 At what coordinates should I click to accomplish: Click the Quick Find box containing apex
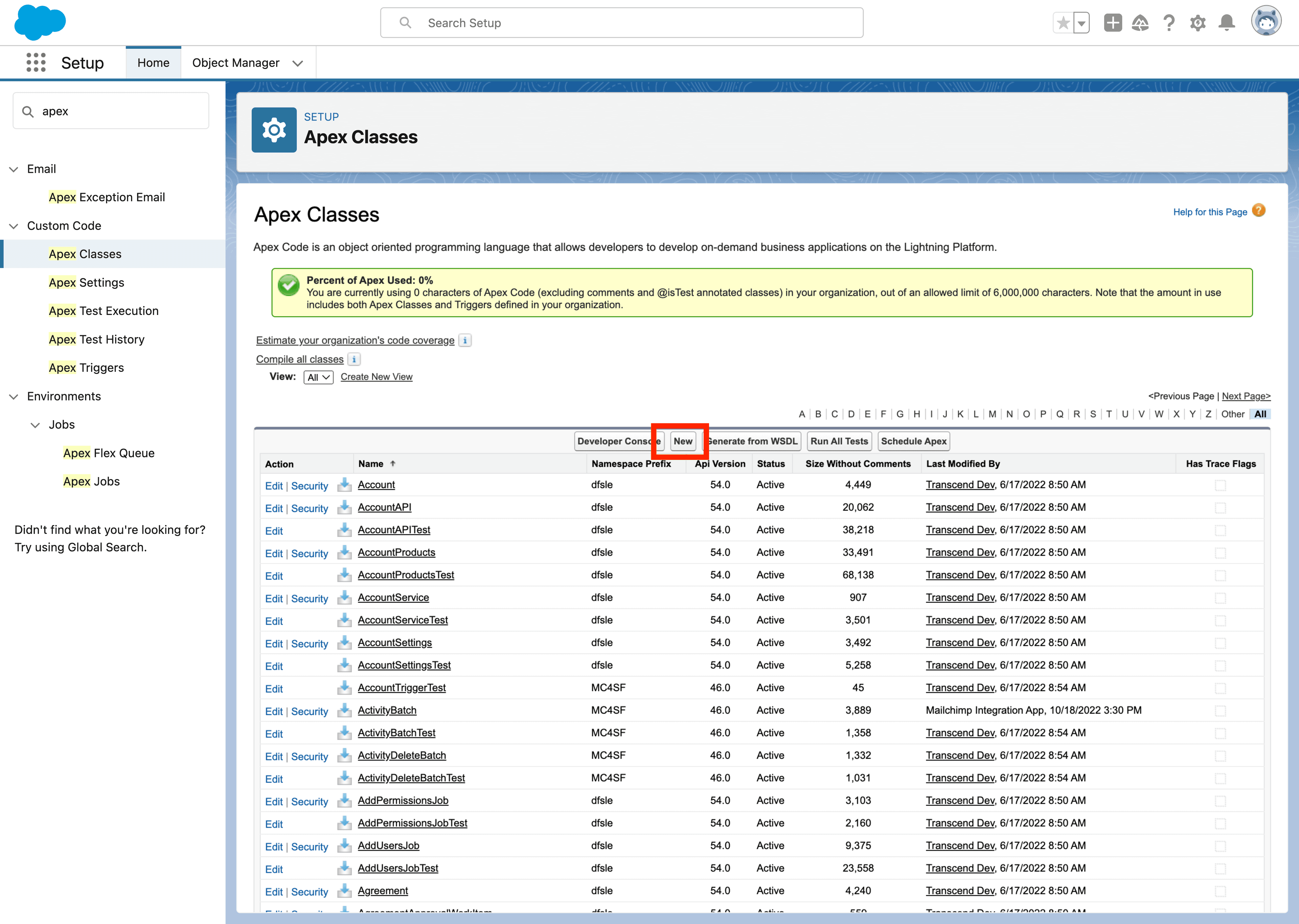(x=111, y=111)
